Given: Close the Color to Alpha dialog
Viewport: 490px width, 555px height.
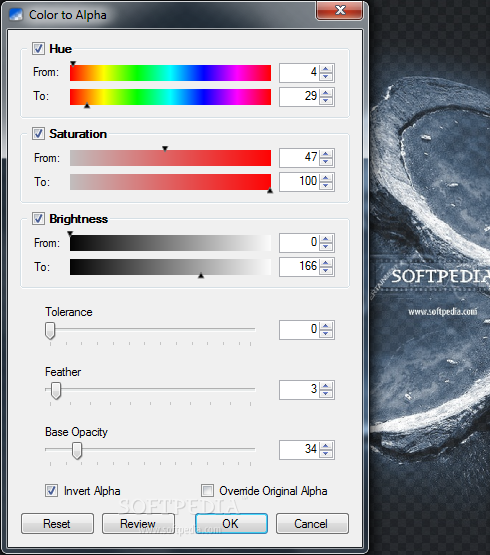Looking at the screenshot, I should pos(340,10).
